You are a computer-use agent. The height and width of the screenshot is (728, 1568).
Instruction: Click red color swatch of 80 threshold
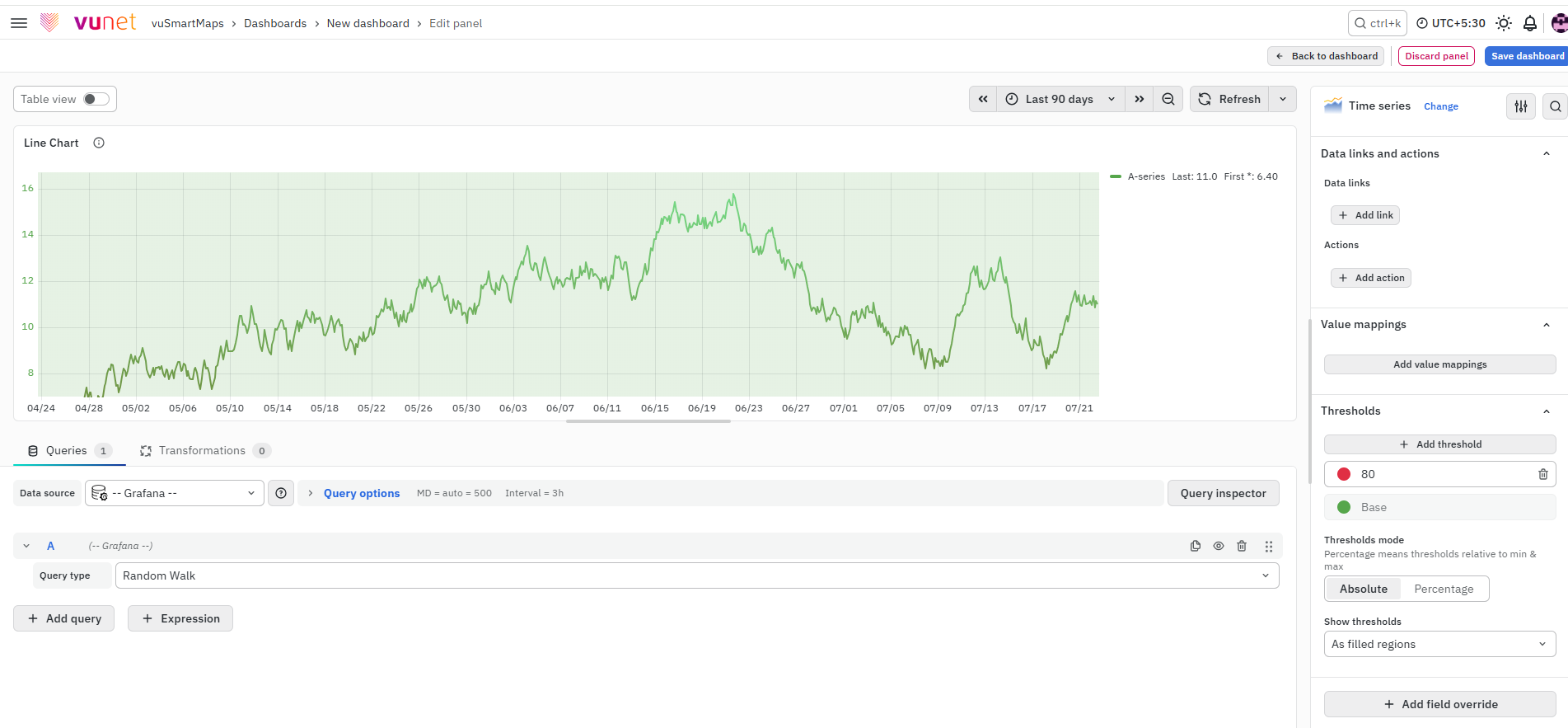(x=1344, y=474)
